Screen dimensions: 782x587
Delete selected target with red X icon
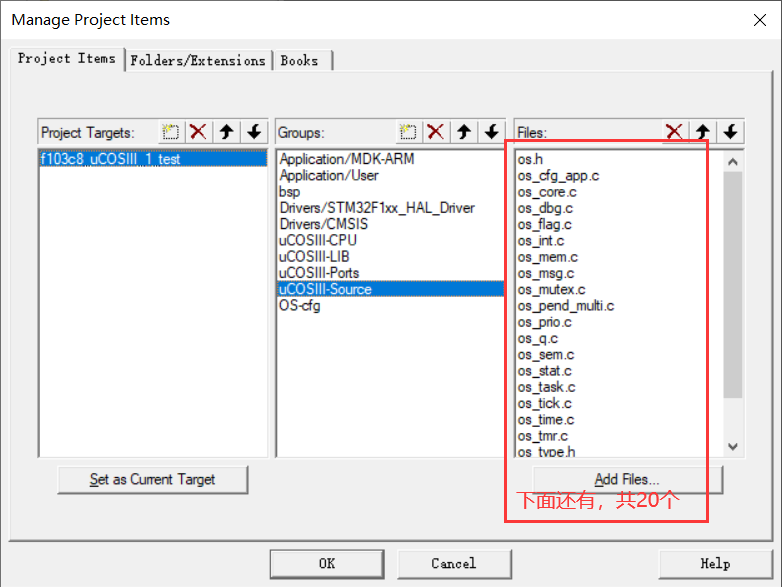pos(198,132)
